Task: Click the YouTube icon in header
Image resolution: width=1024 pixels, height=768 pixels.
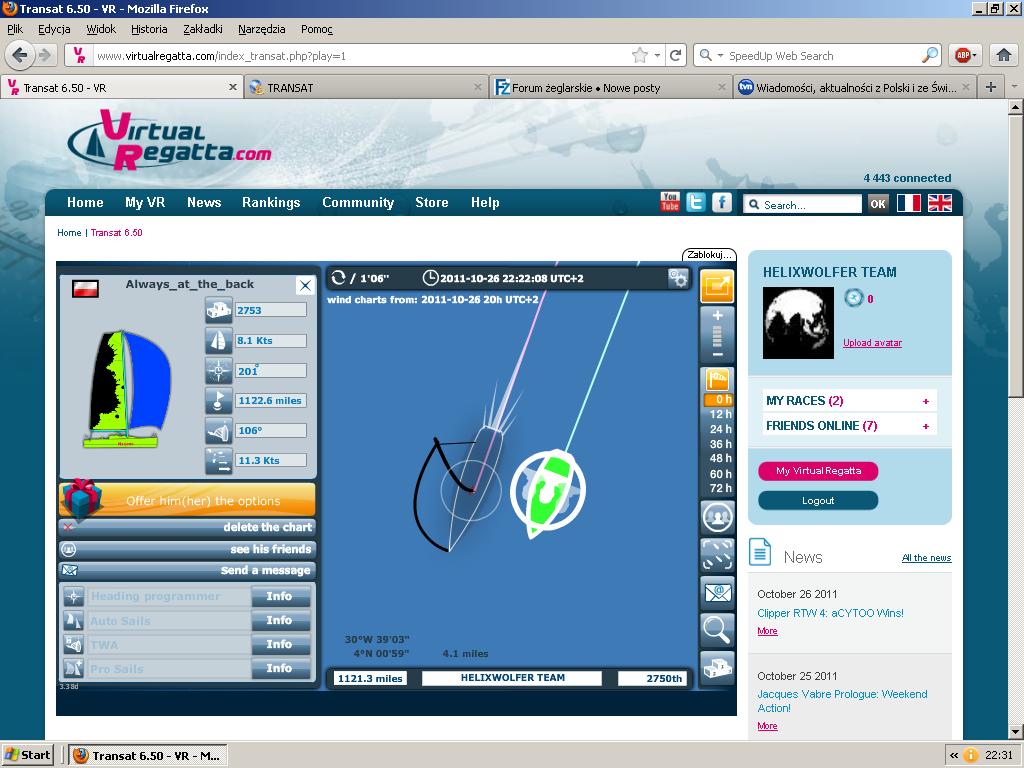Action: (670, 202)
